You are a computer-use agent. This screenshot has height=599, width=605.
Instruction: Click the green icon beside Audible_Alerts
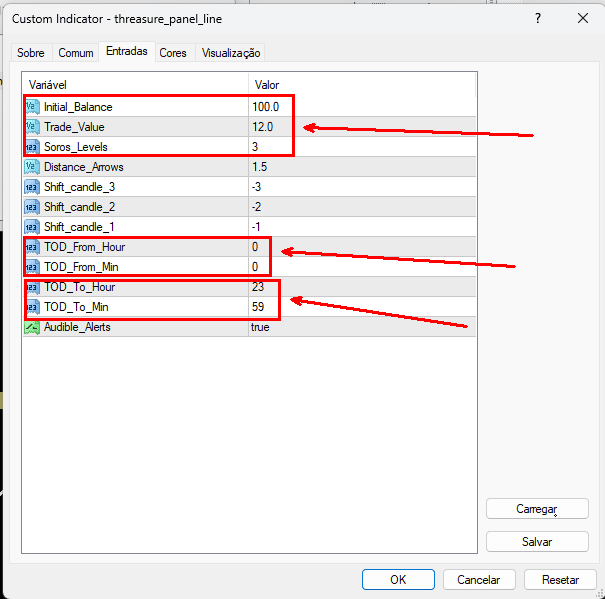pyautogui.click(x=32, y=327)
